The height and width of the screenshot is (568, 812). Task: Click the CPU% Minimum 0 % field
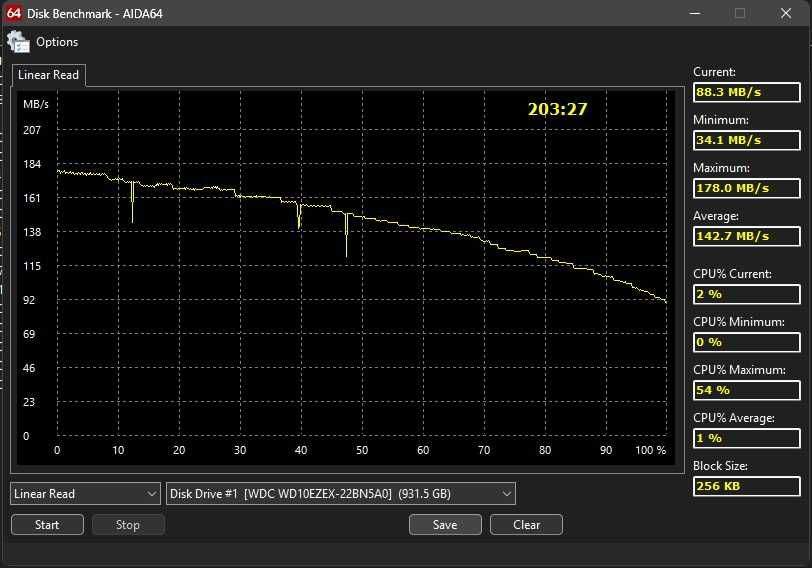(x=746, y=342)
